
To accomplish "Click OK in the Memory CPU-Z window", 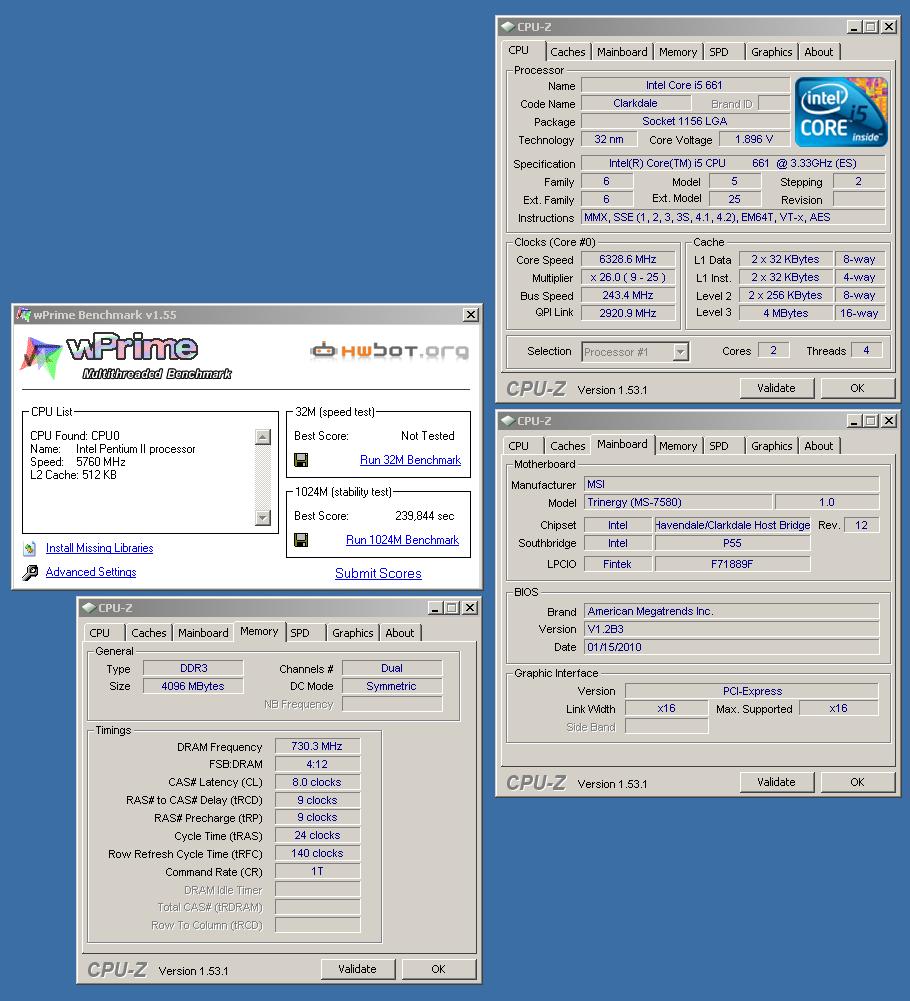I will [x=438, y=969].
